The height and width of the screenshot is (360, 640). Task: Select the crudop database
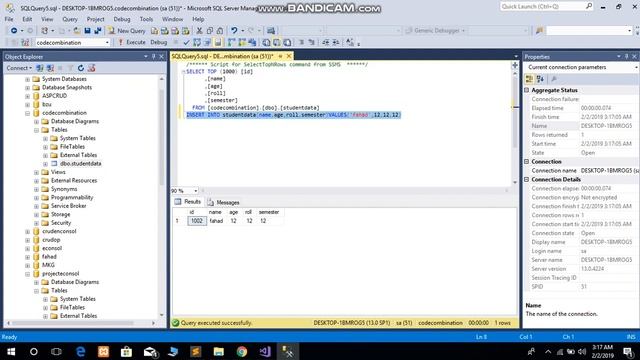(51, 240)
